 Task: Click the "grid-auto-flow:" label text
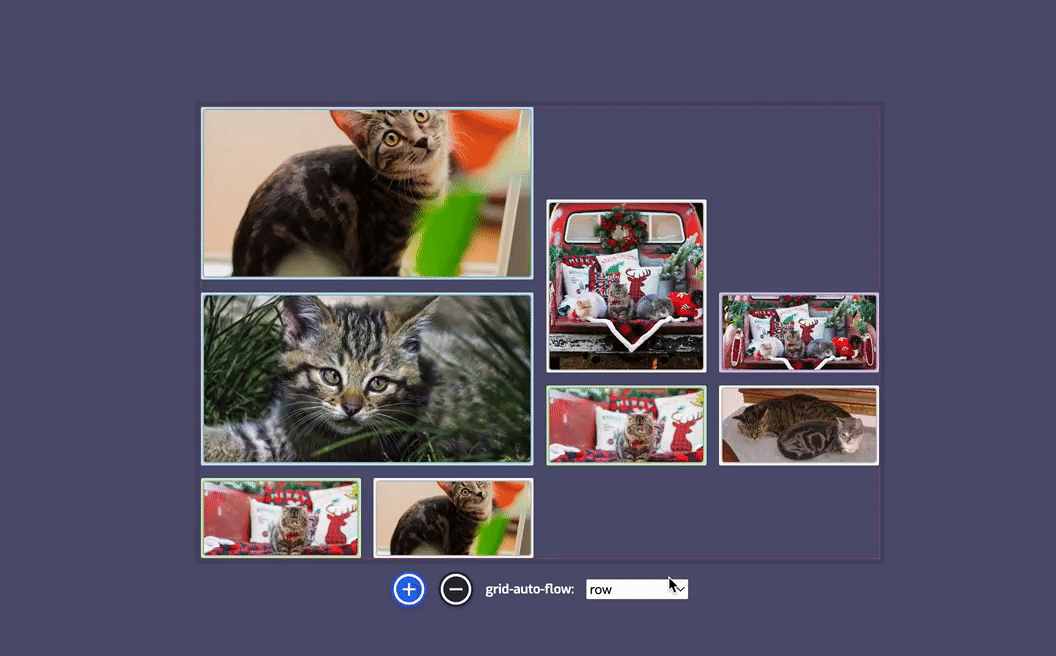(529, 590)
